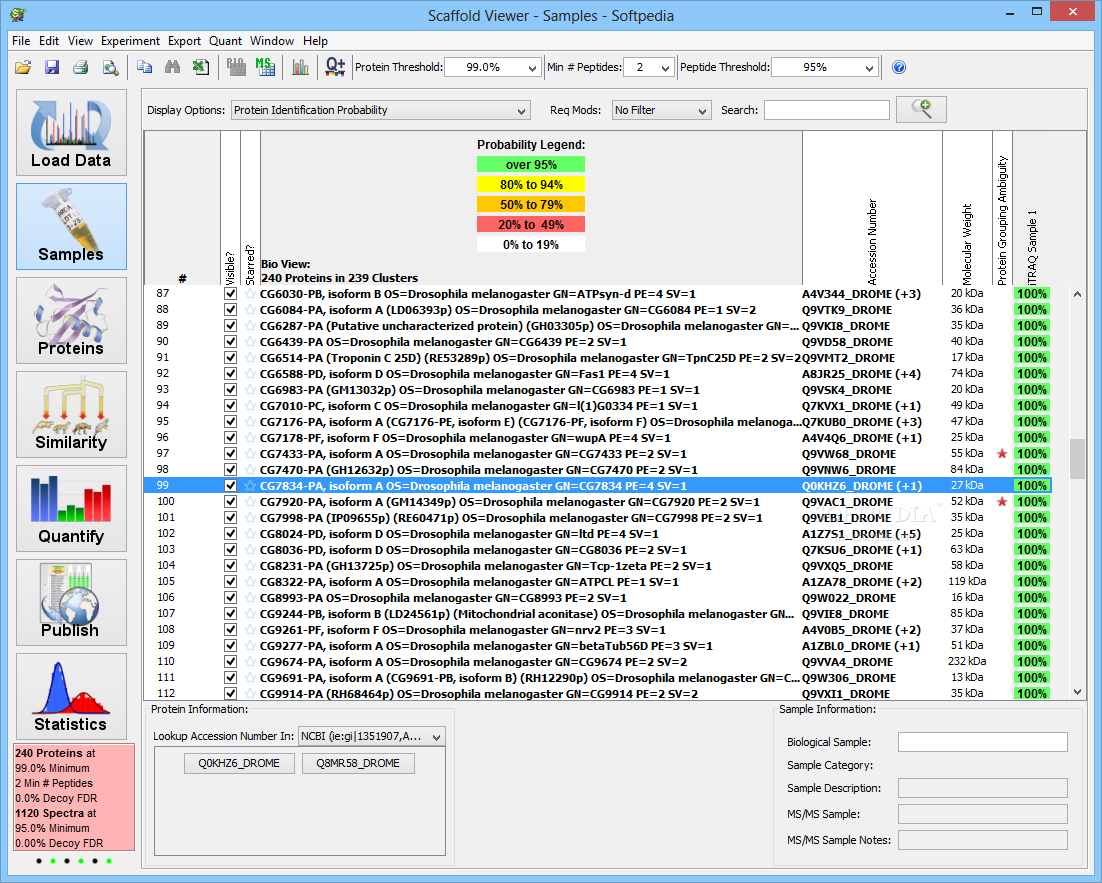The height and width of the screenshot is (883, 1102).
Task: Click the binoculars find icon
Action: 172,67
